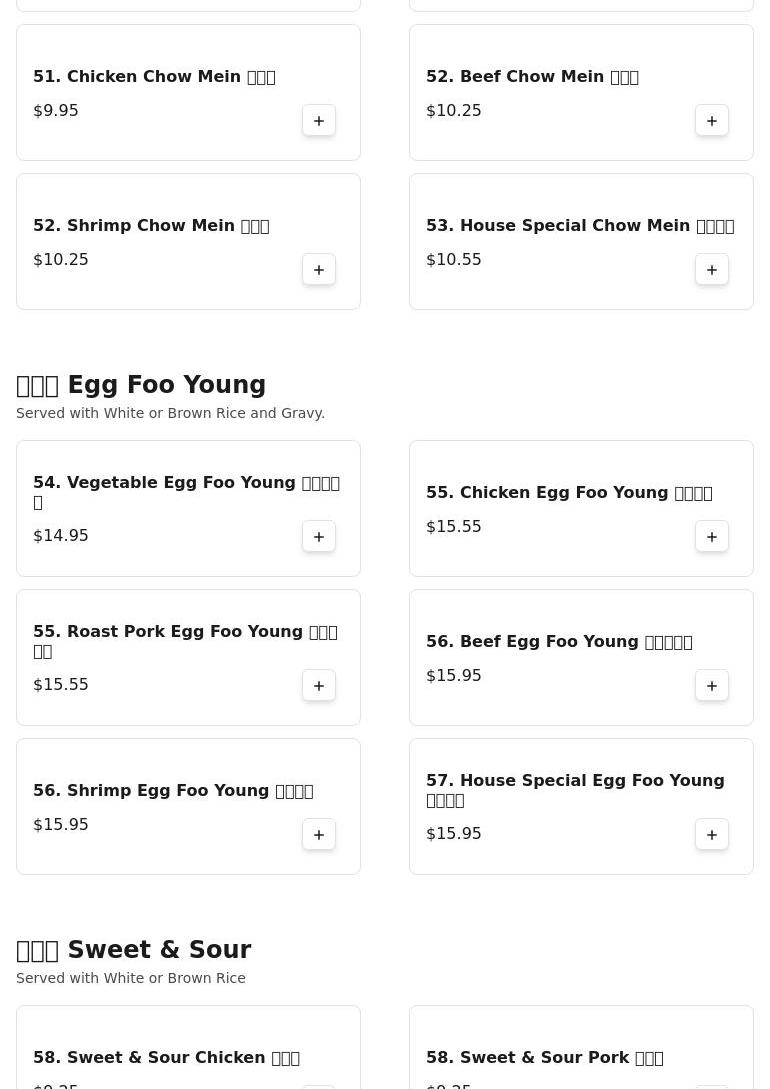Add Shrimp Chow Mein with plus icon

[x=319, y=269]
